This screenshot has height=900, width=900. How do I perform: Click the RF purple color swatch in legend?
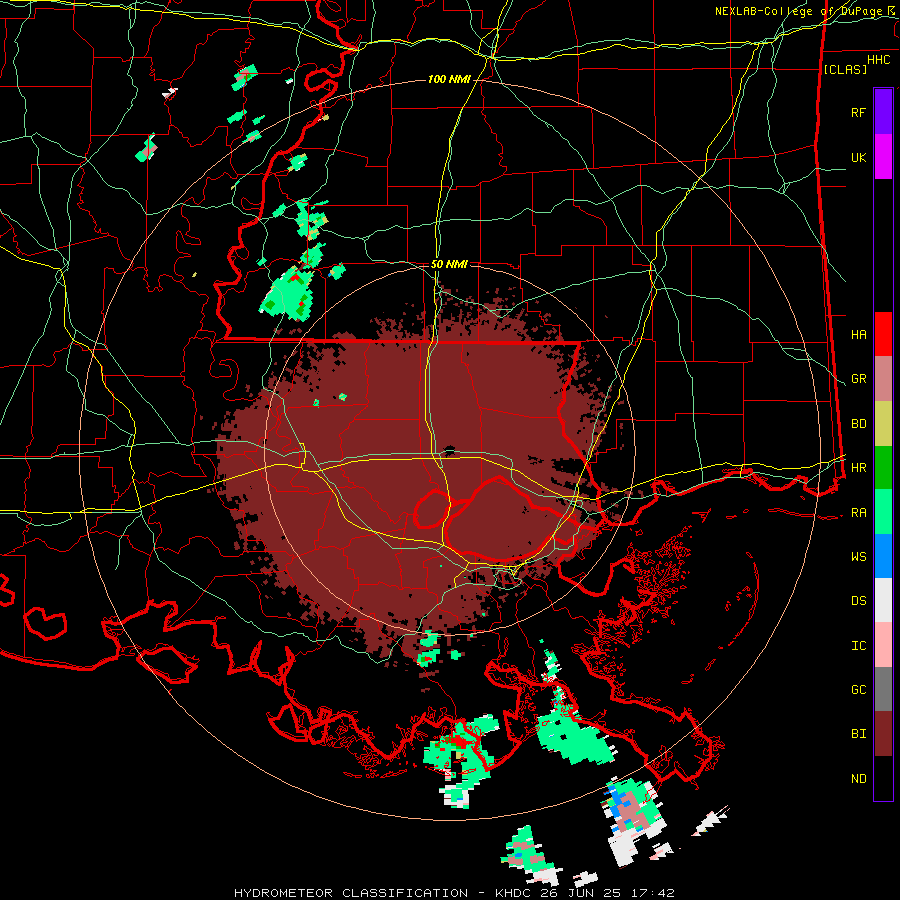point(883,112)
